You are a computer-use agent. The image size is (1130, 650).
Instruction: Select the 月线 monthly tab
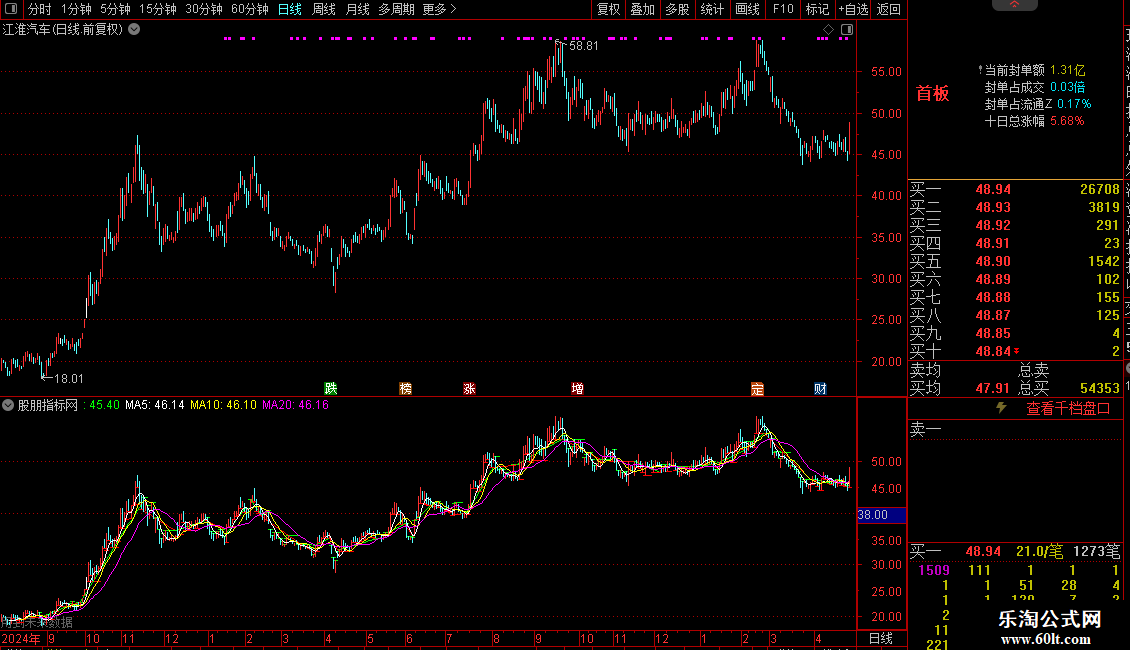[x=357, y=9]
